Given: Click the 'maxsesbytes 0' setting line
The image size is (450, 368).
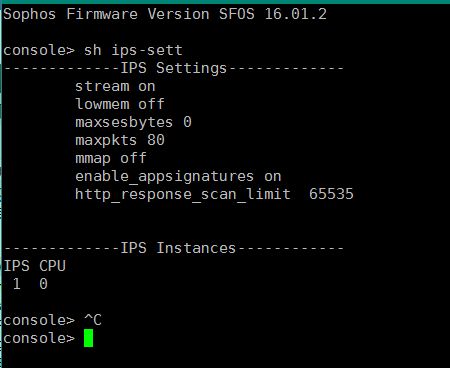Looking at the screenshot, I should point(133,122).
